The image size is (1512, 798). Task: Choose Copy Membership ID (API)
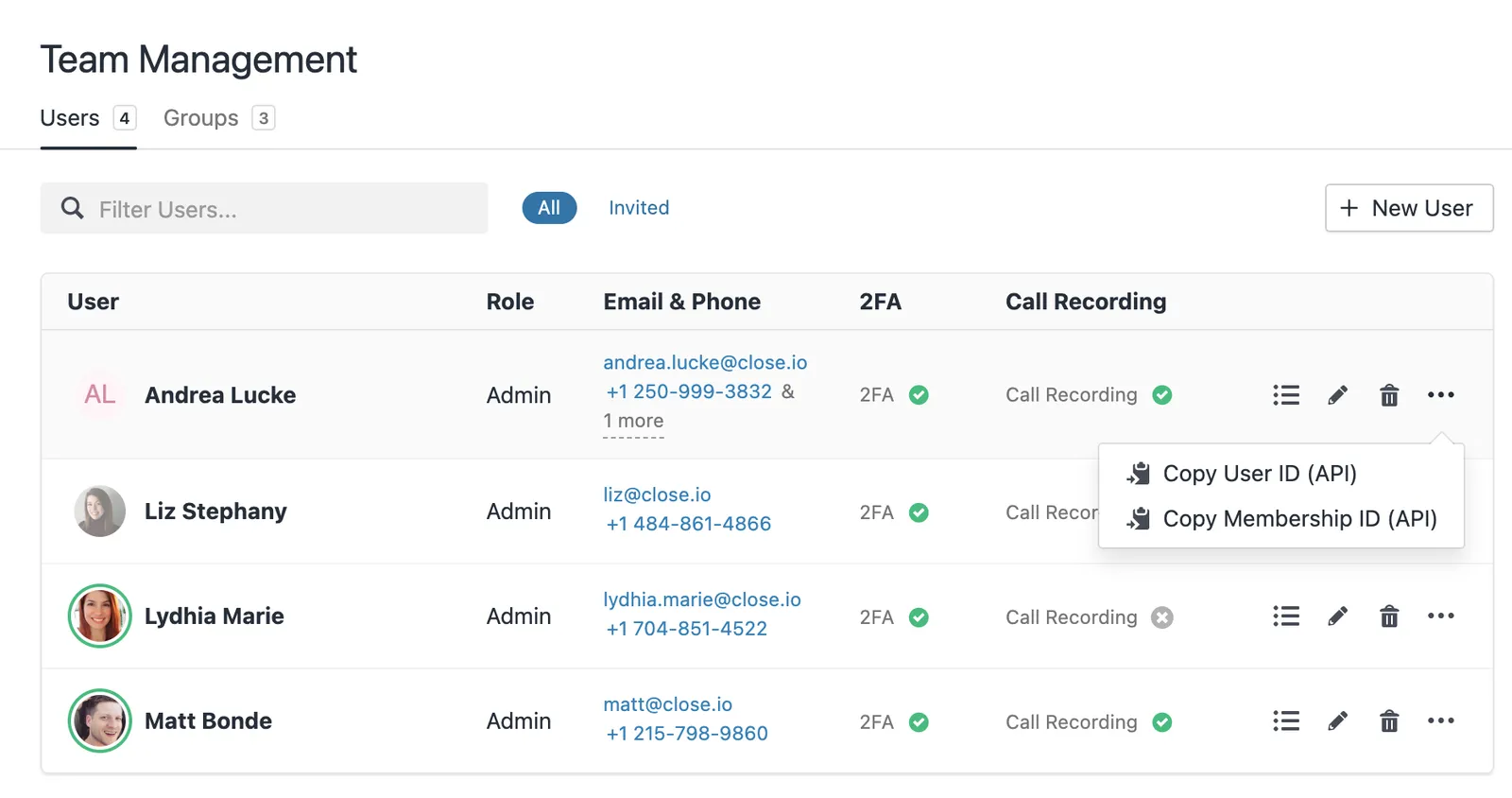coord(1281,519)
